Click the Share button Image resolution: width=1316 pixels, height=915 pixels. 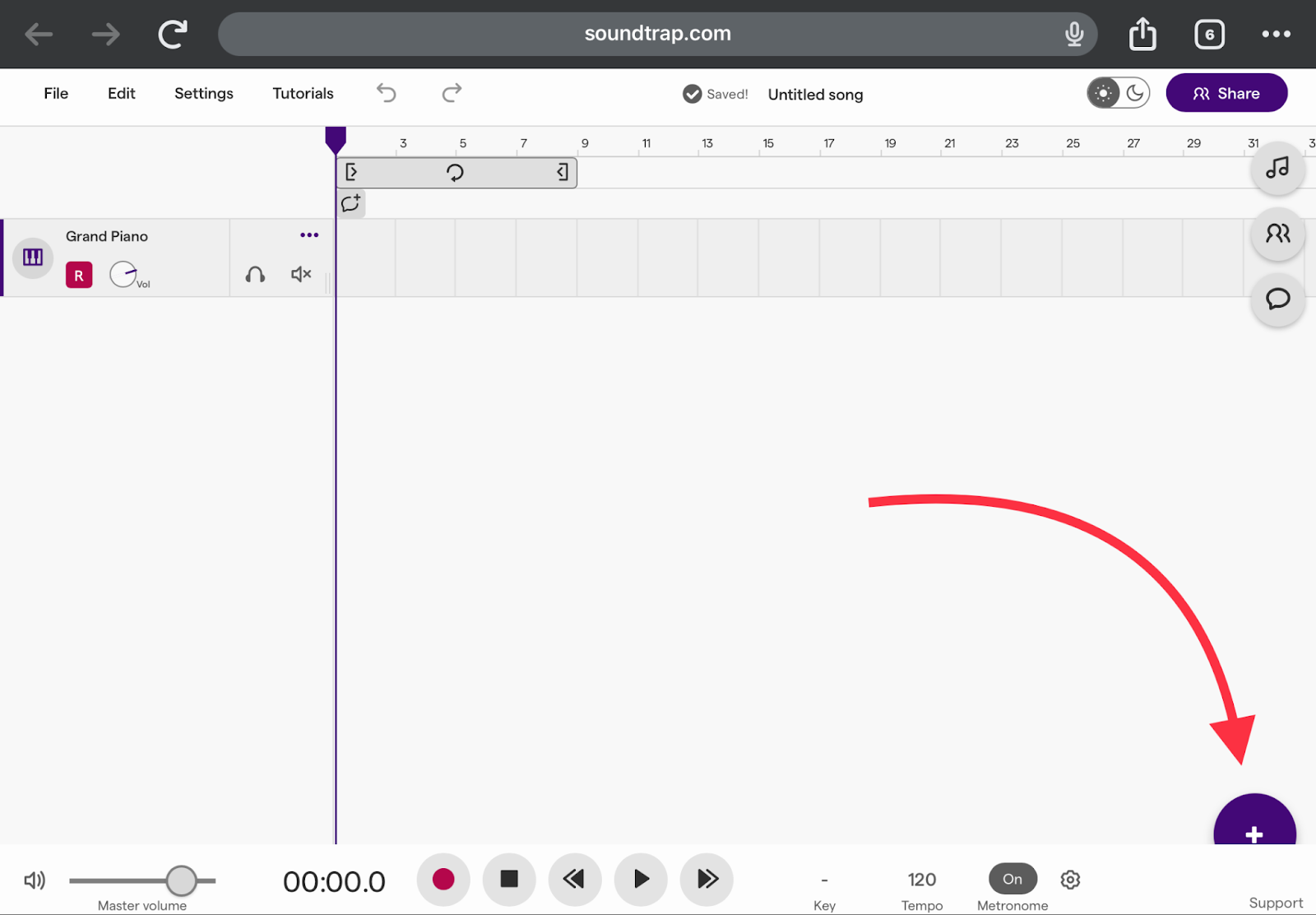coord(1226,93)
